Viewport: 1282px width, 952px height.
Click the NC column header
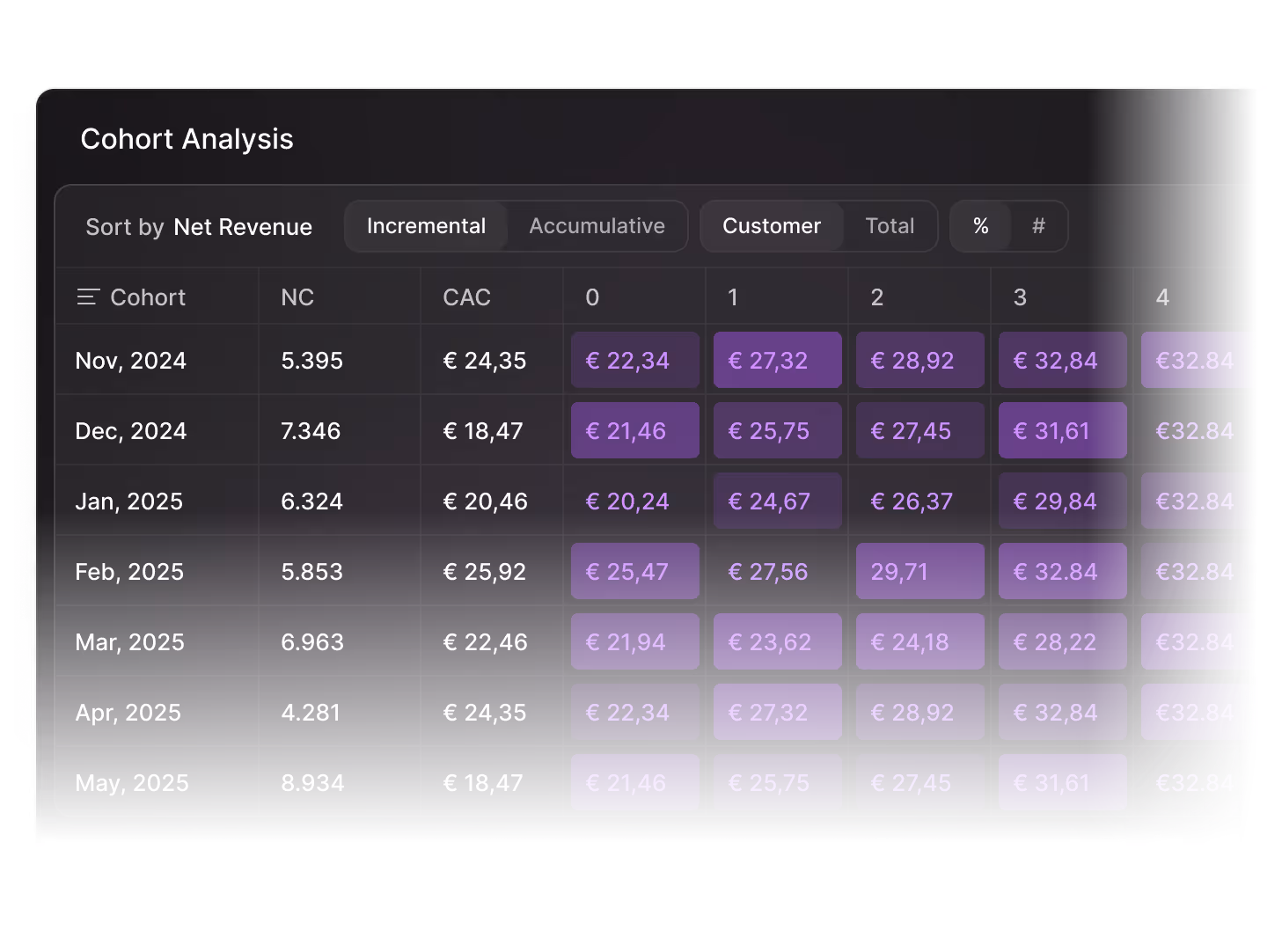(x=297, y=297)
